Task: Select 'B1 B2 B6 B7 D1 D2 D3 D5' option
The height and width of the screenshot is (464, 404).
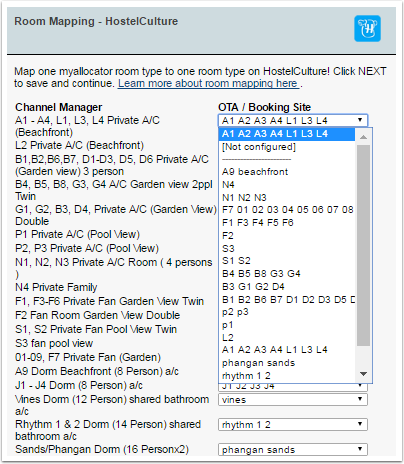Action: tap(287, 300)
